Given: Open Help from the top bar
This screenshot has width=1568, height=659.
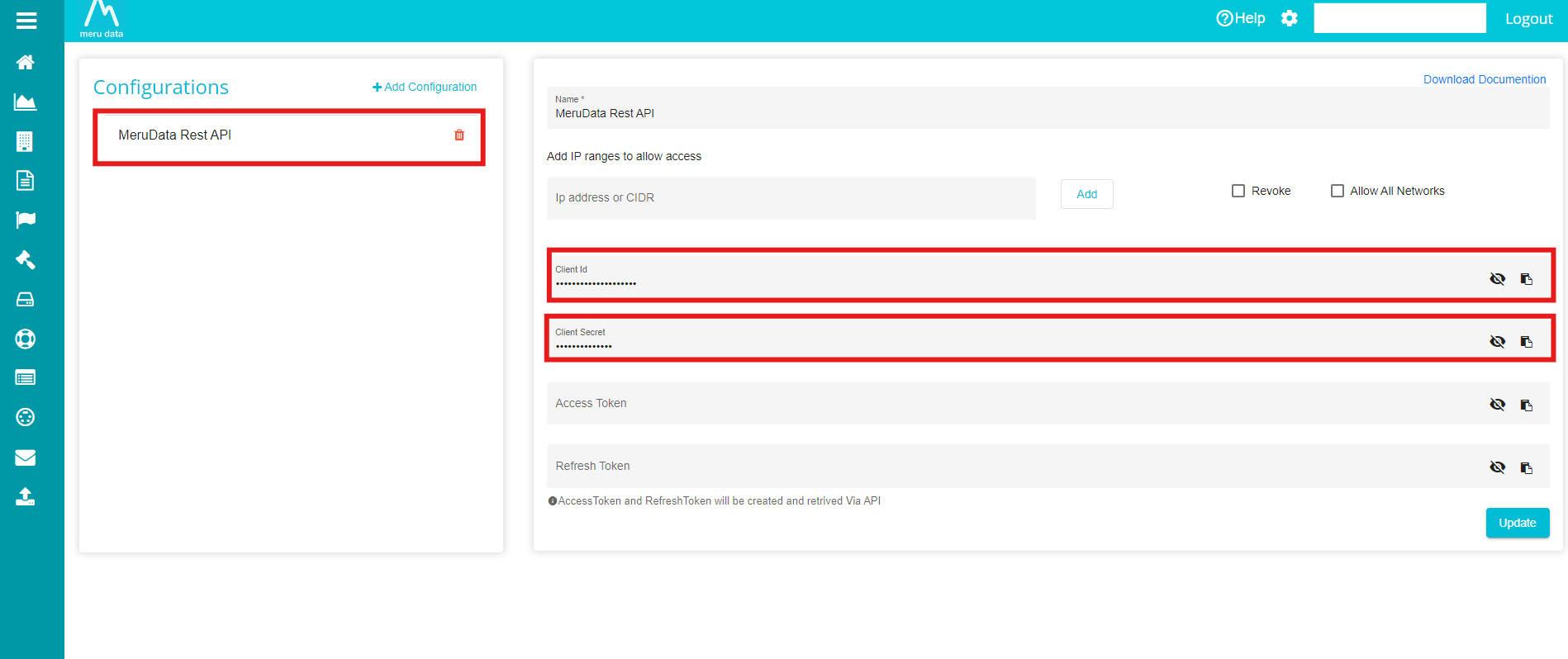Looking at the screenshot, I should point(1240,18).
